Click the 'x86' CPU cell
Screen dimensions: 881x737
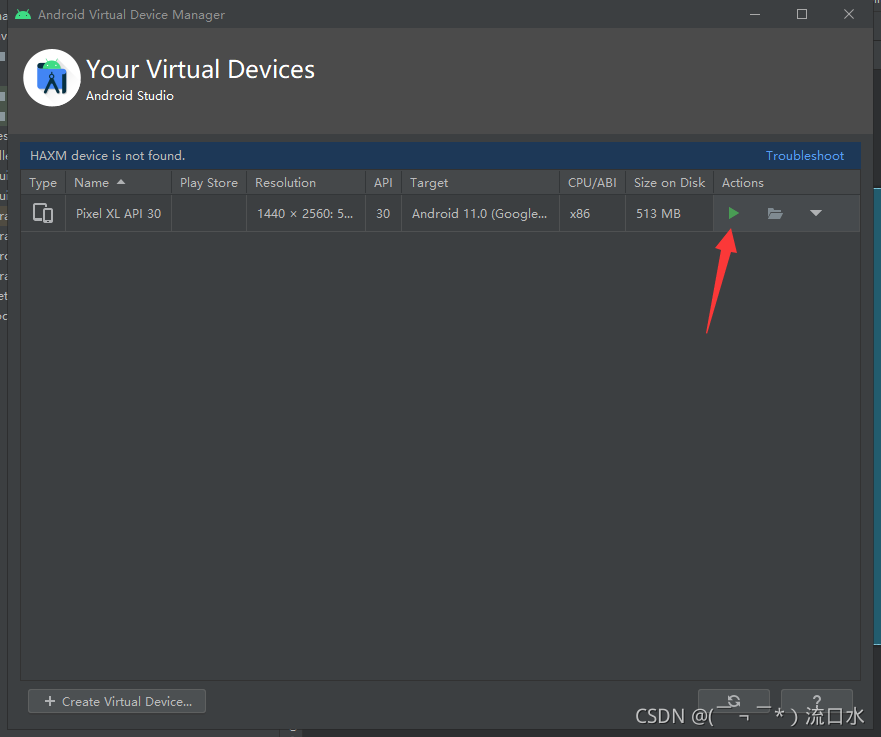pos(592,213)
